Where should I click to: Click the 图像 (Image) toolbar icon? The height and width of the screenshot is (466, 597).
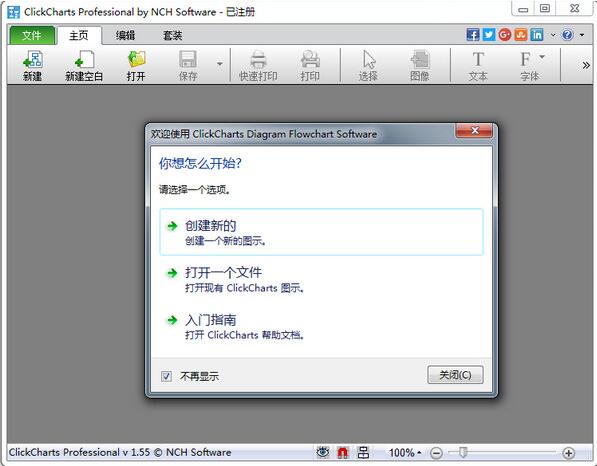coord(420,66)
